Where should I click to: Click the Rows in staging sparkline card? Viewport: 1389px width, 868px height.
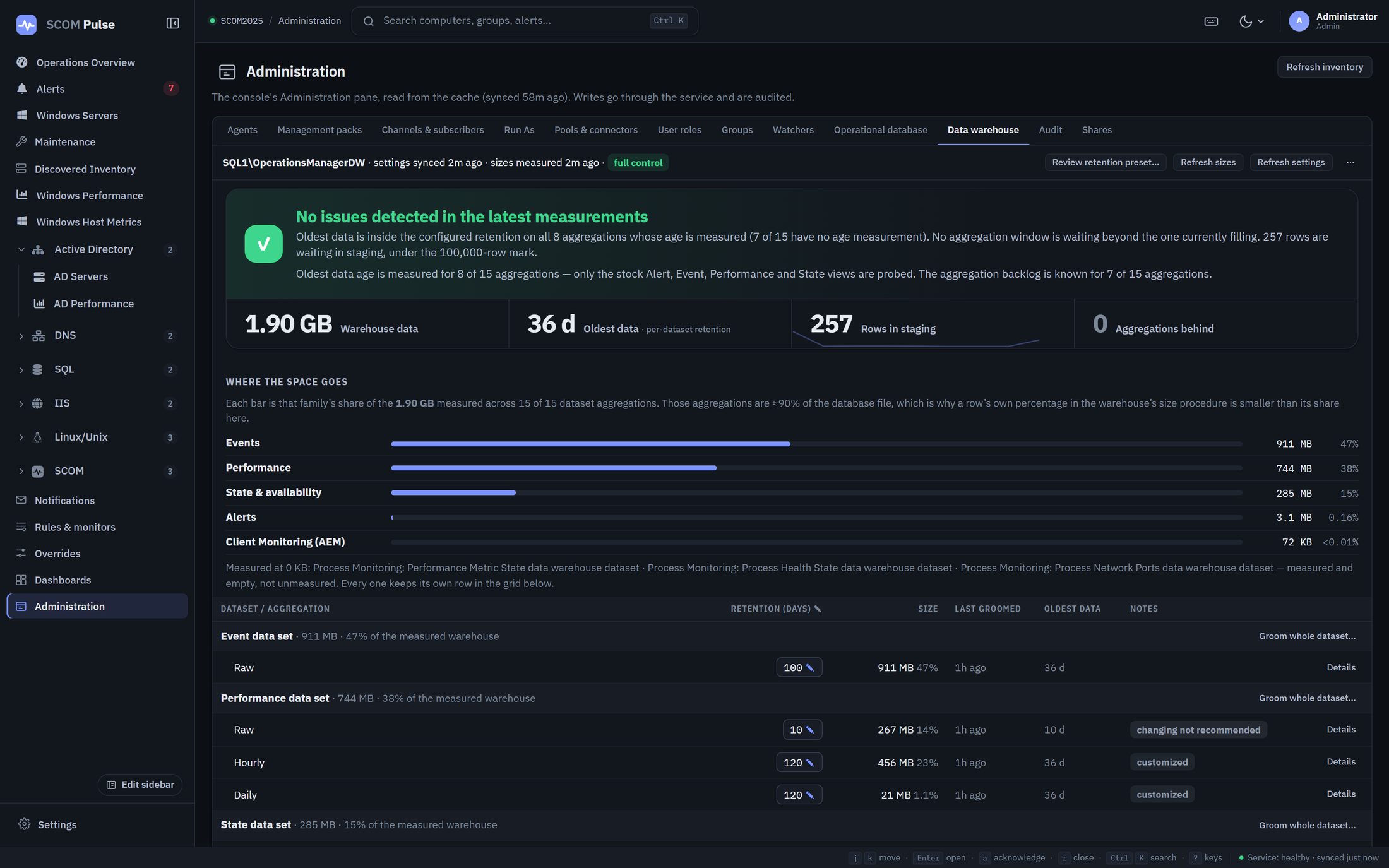[933, 323]
